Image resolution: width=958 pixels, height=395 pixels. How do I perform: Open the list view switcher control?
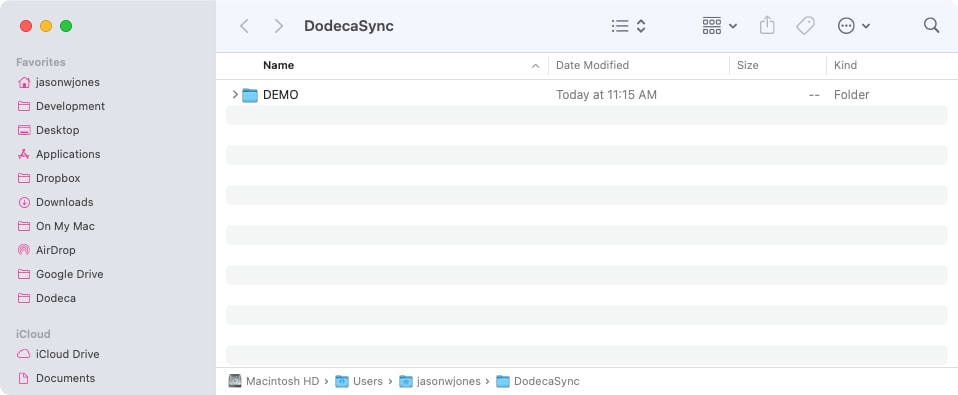(629, 26)
